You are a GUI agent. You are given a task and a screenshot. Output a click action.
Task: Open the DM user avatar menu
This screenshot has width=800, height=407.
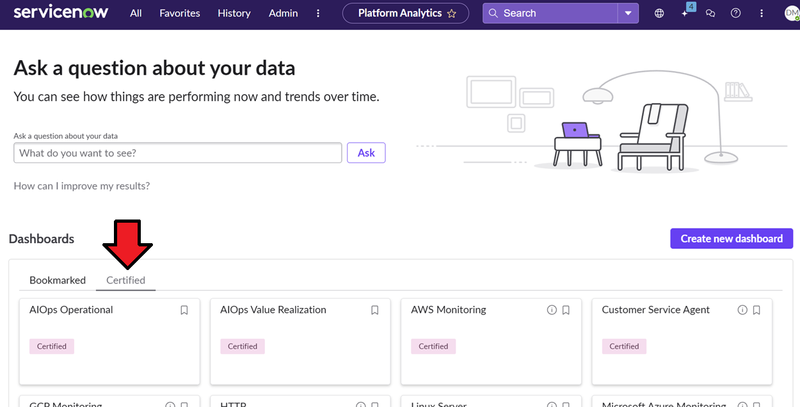click(x=791, y=14)
